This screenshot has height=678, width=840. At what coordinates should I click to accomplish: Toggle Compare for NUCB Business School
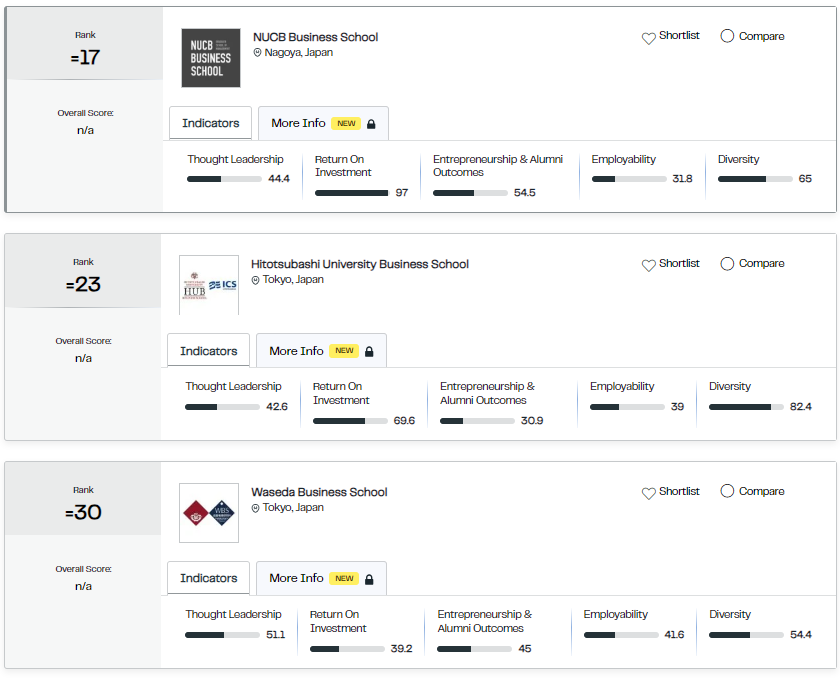point(727,36)
